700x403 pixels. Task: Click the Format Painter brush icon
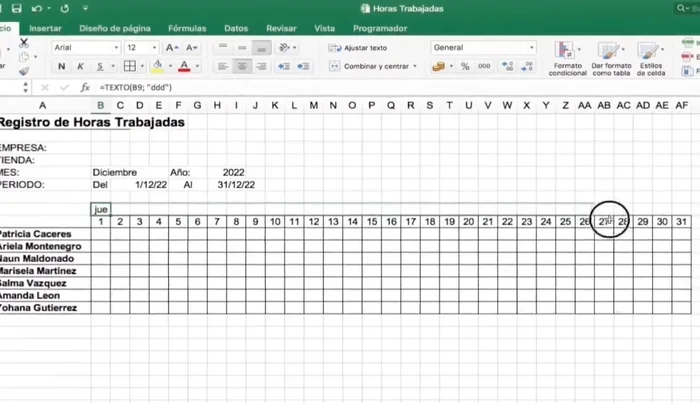(24, 71)
